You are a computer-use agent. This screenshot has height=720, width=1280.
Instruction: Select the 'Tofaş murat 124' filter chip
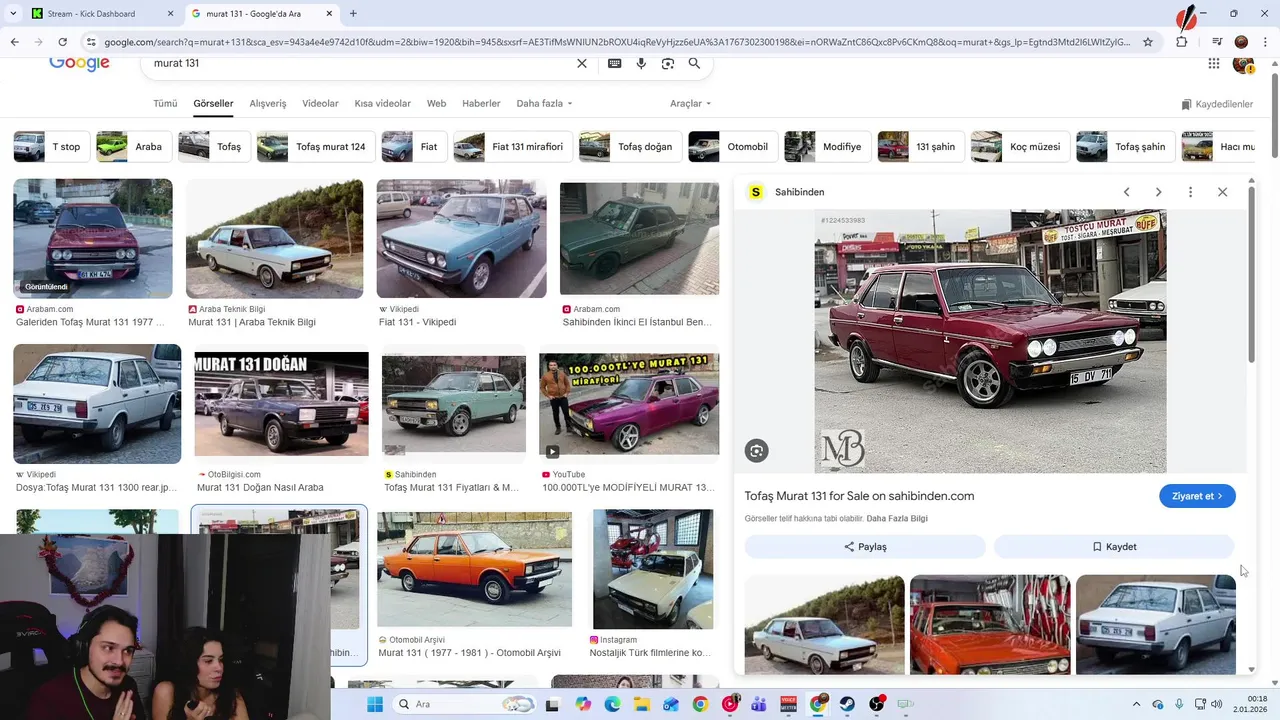[316, 147]
